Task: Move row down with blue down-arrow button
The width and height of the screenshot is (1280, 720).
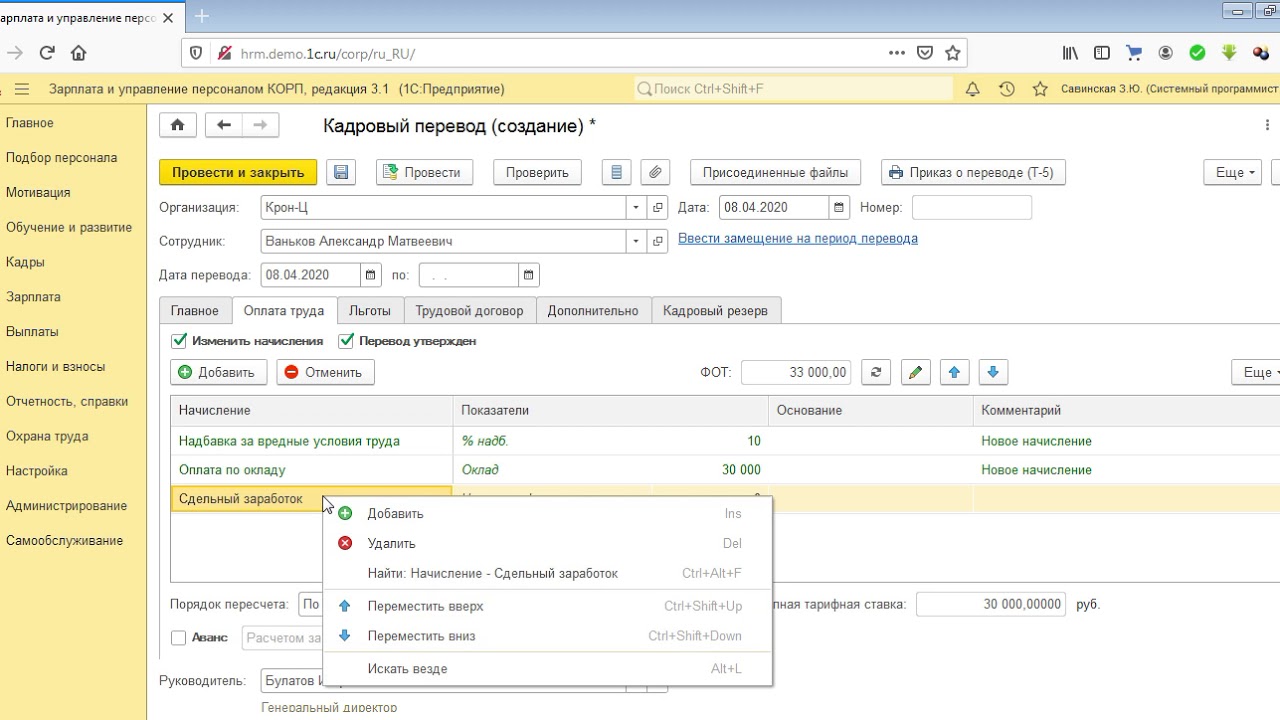Action: click(x=993, y=372)
